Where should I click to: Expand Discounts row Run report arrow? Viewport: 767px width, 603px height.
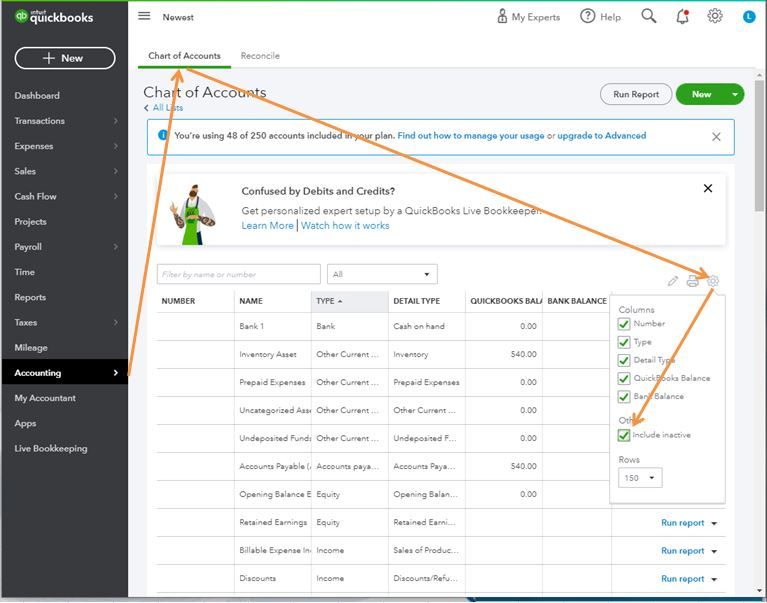click(x=714, y=579)
